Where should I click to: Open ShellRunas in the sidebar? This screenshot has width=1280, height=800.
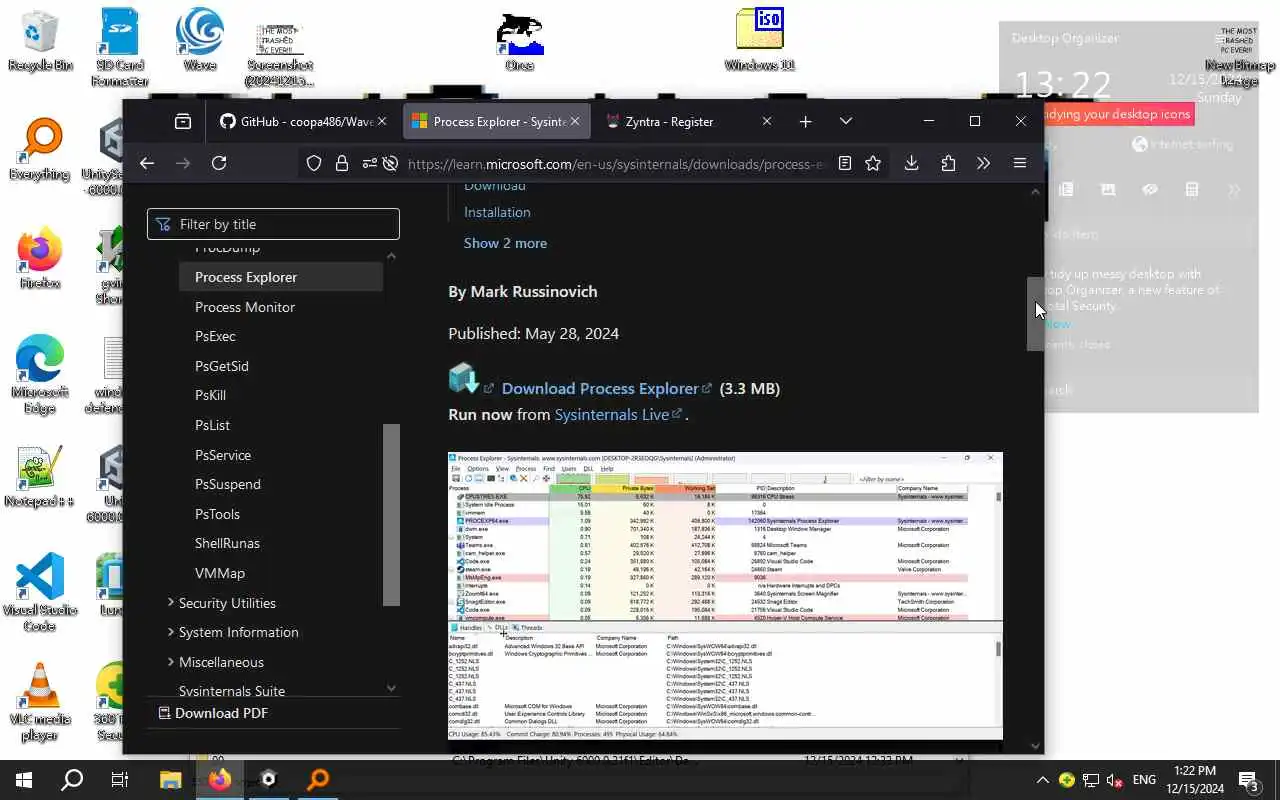[x=227, y=543]
